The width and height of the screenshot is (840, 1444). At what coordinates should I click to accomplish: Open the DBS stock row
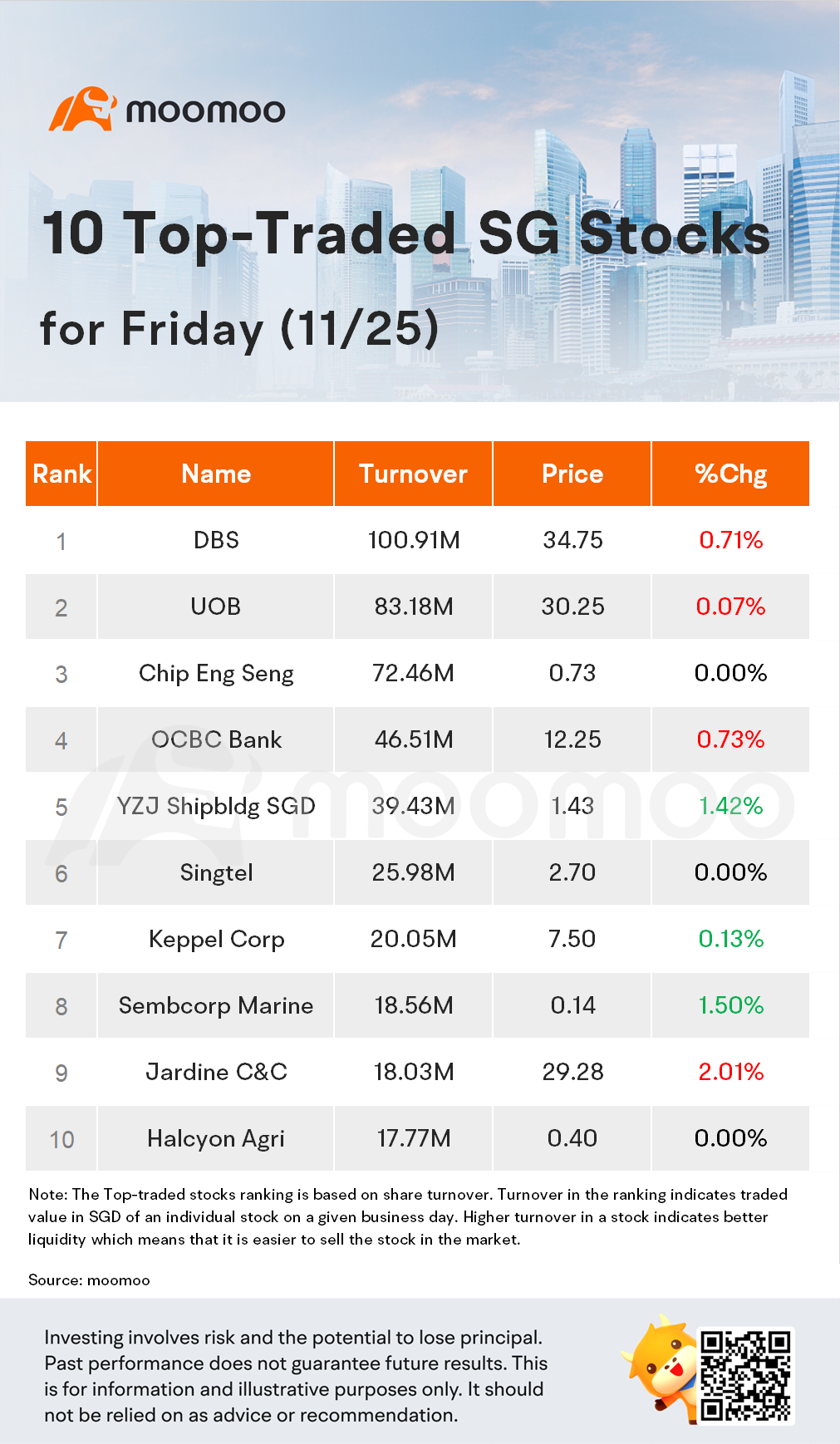(216, 540)
